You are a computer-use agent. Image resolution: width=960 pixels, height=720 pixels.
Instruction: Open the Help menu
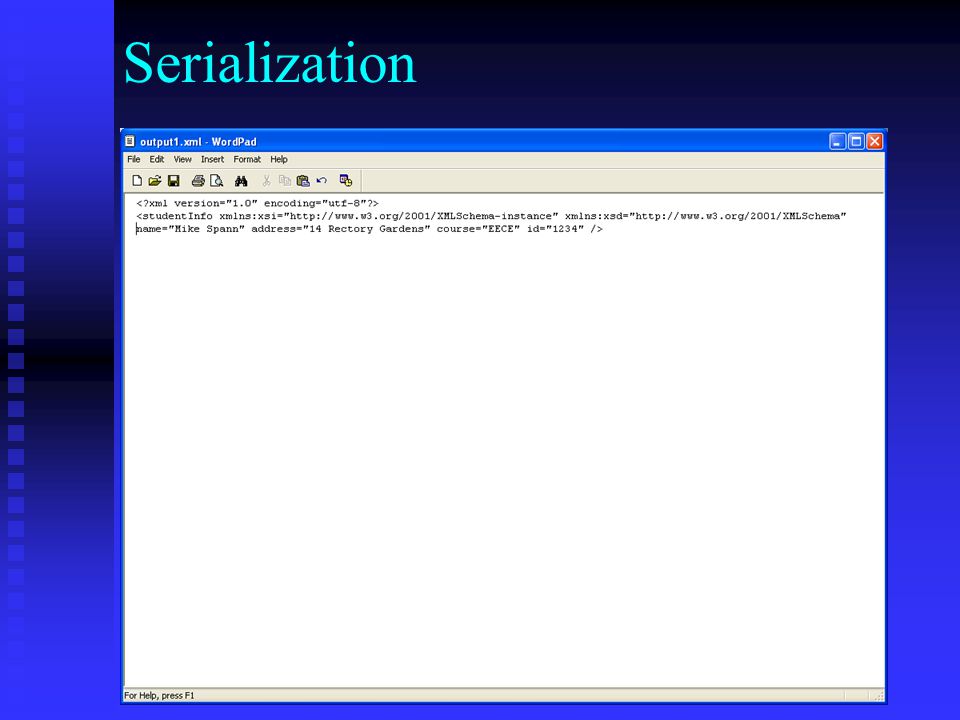click(279, 159)
